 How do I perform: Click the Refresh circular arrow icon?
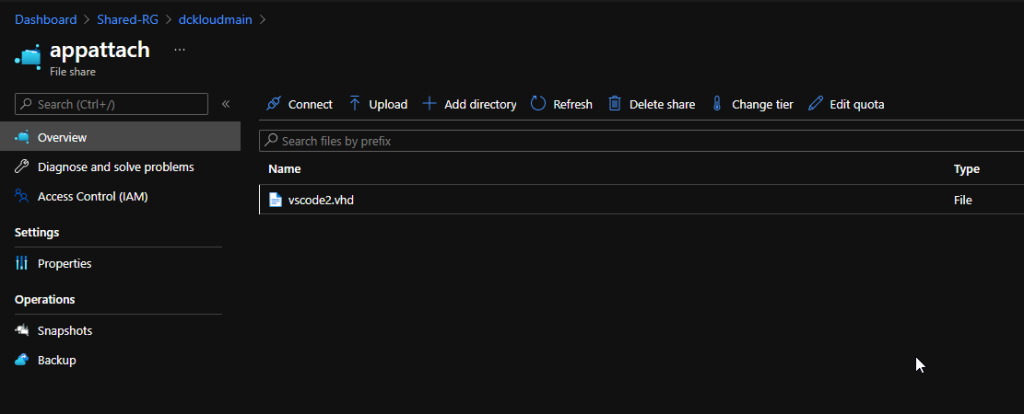[538, 104]
